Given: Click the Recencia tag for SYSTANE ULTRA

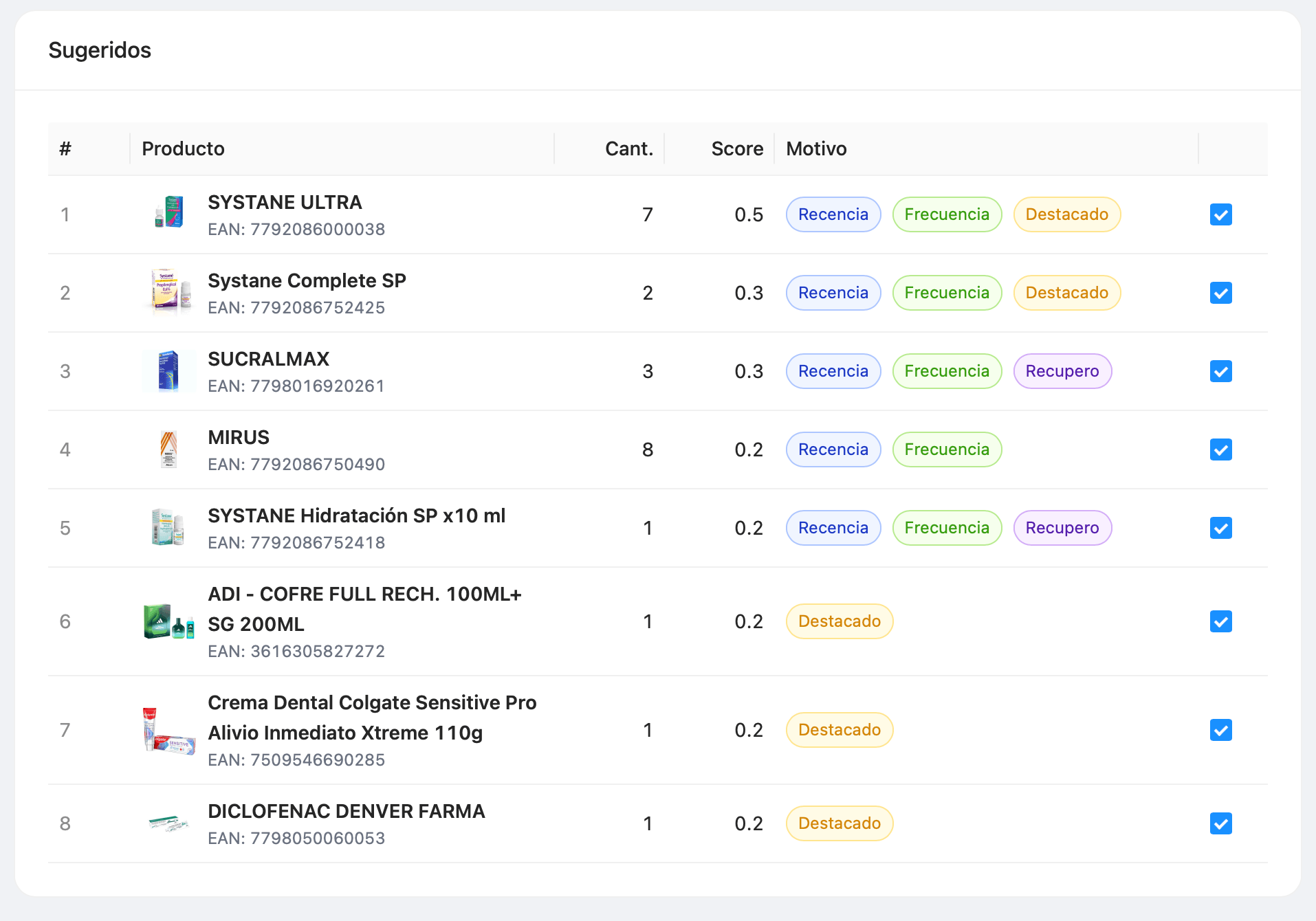Looking at the screenshot, I should tap(833, 214).
